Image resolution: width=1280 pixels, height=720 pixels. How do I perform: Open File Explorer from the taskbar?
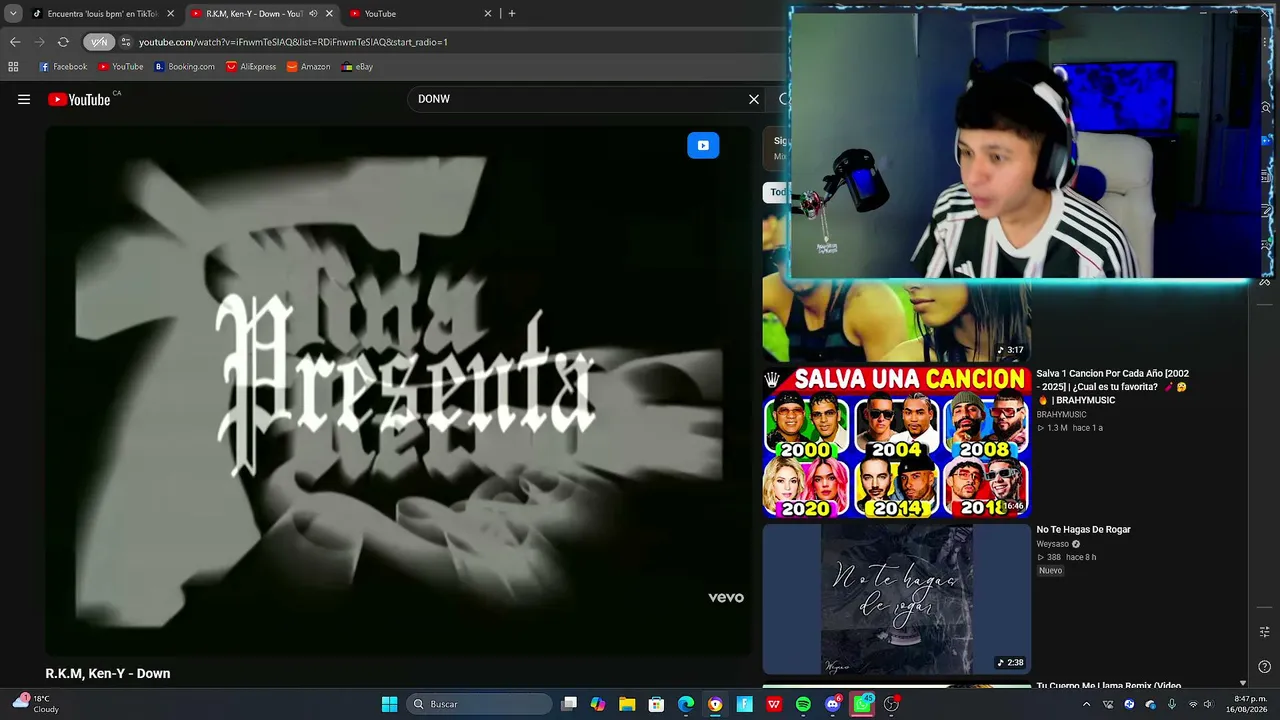pos(627,704)
